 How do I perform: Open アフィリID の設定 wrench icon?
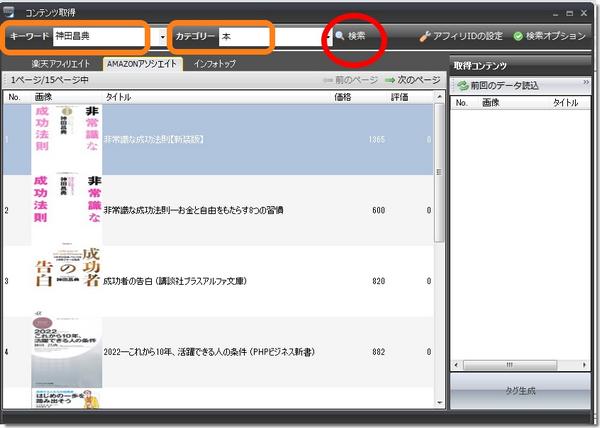[425, 36]
